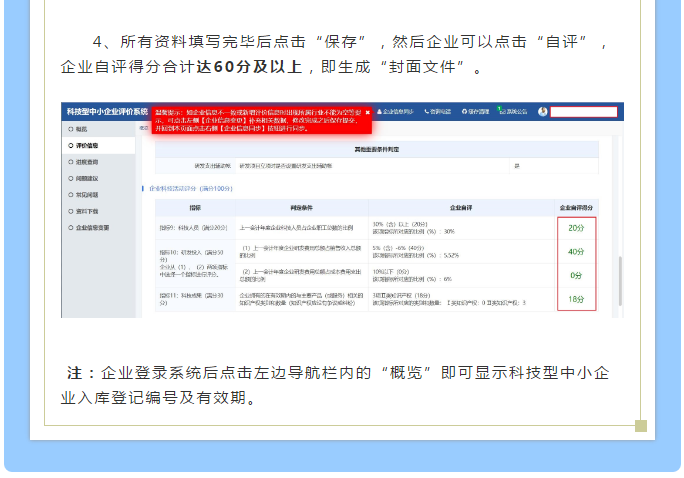Open 评价信息 in the sidebar

88,145
